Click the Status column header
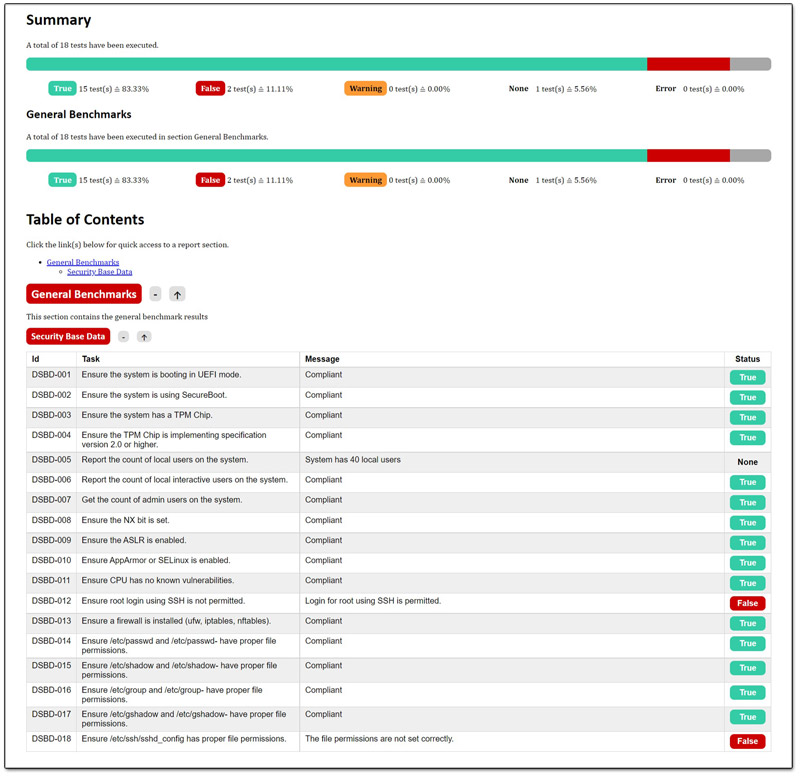 (x=747, y=359)
